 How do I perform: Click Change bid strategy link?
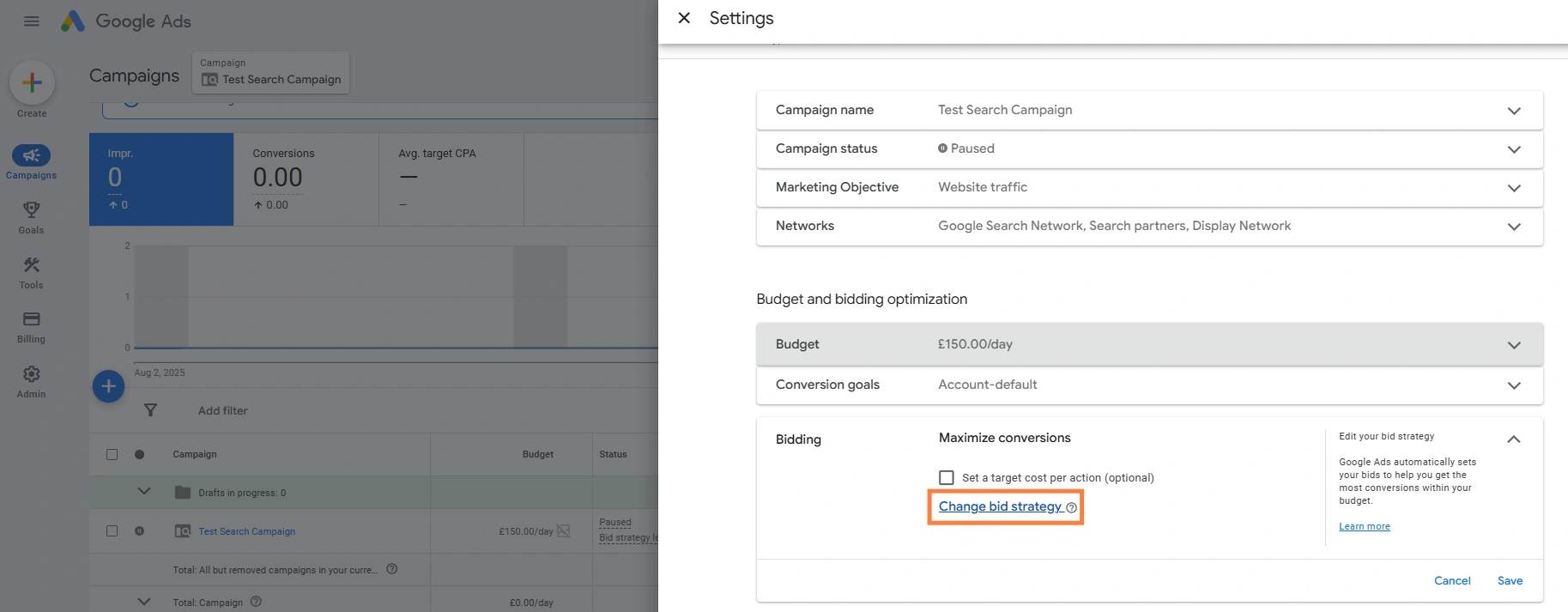(1000, 506)
